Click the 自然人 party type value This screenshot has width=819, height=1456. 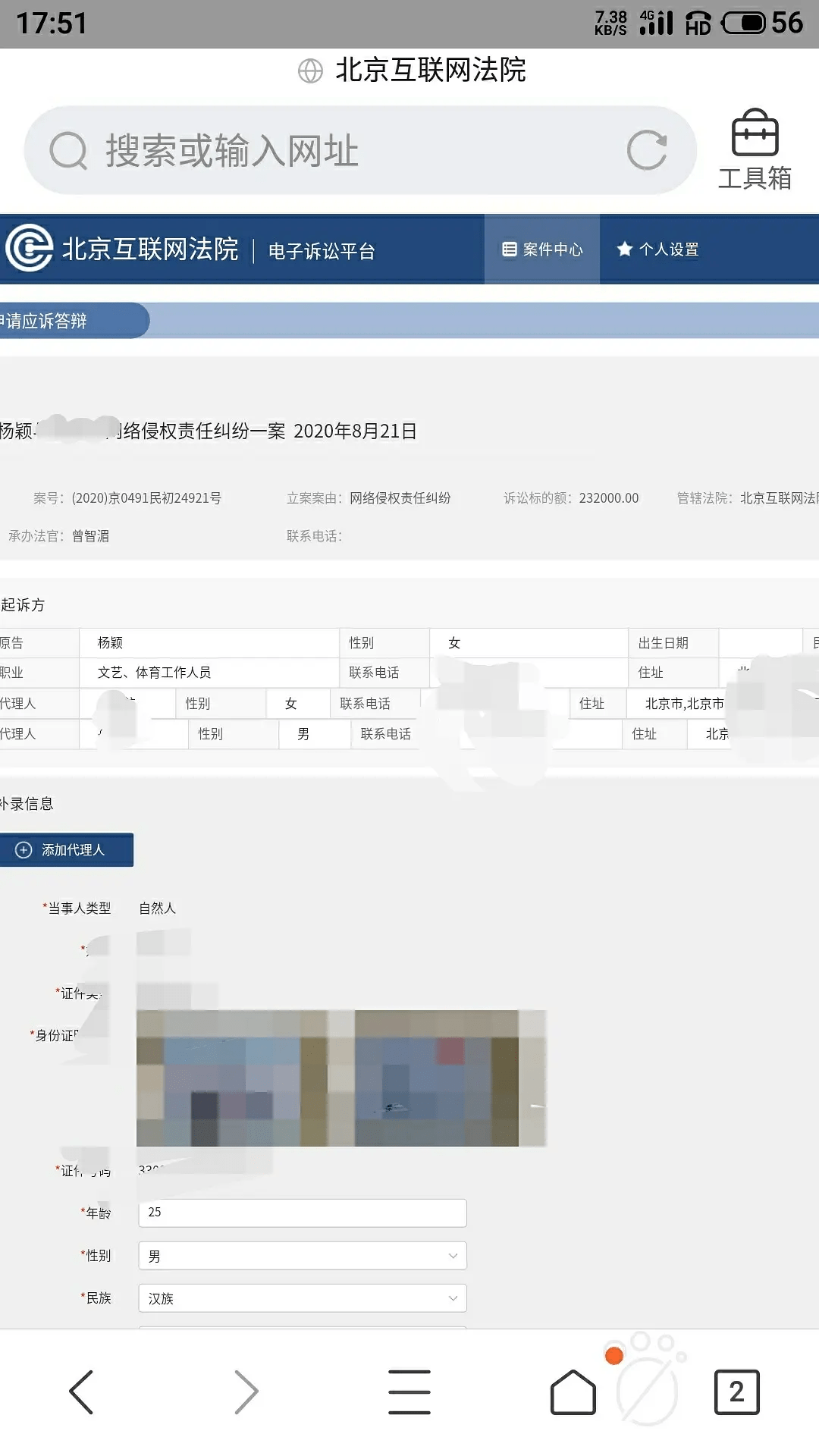coord(157,908)
